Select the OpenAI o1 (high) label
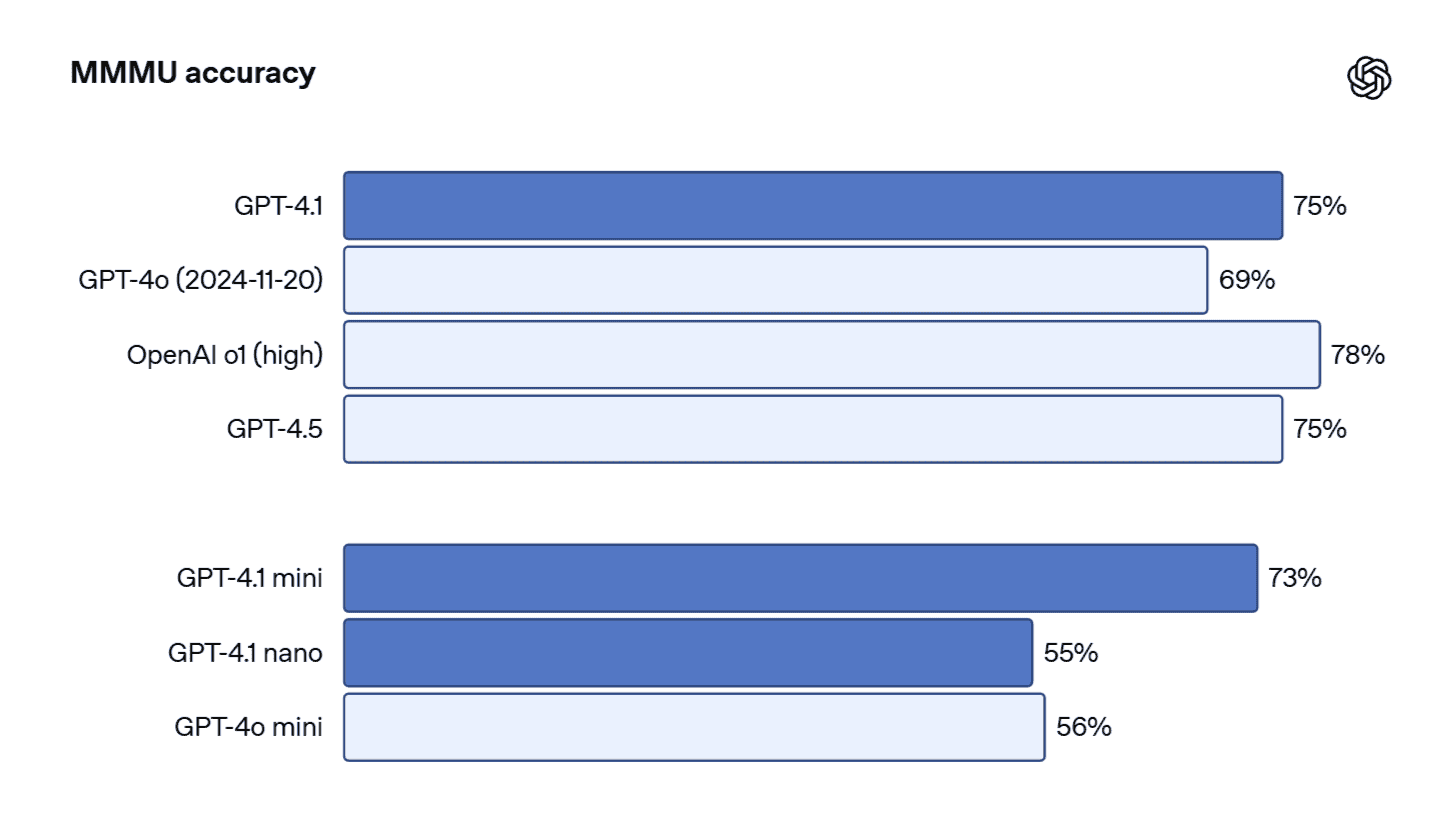This screenshot has height=830, width=1442. coord(225,355)
